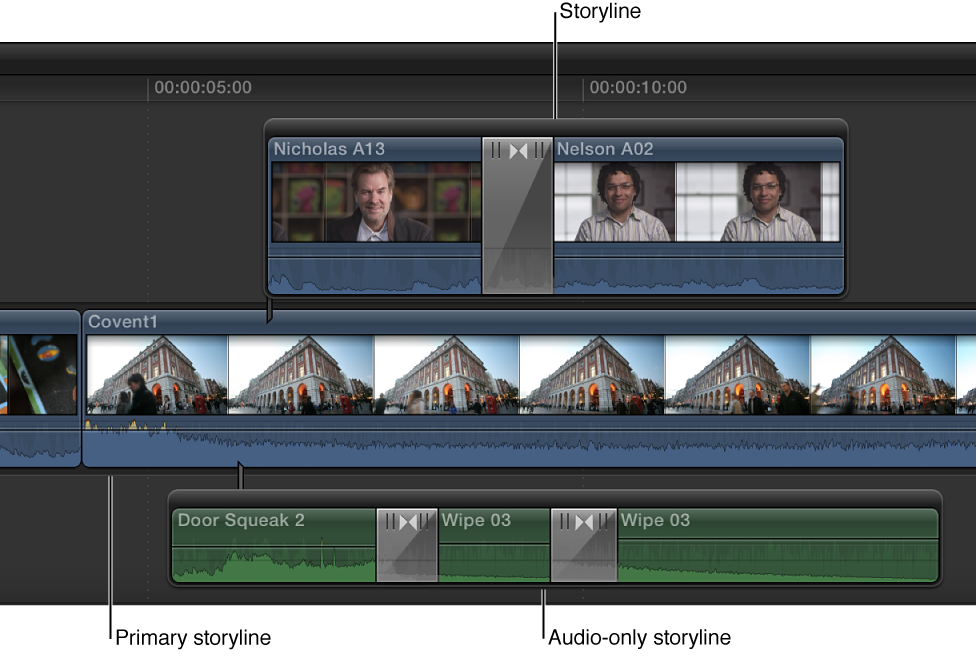Click the 00:00:10:00 timecode on the ruler
The width and height of the screenshot is (978, 656).
point(638,87)
